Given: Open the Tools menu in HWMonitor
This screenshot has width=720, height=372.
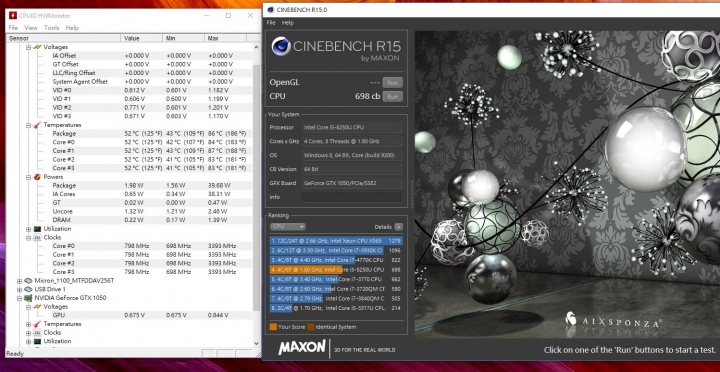Looking at the screenshot, I should coord(51,28).
